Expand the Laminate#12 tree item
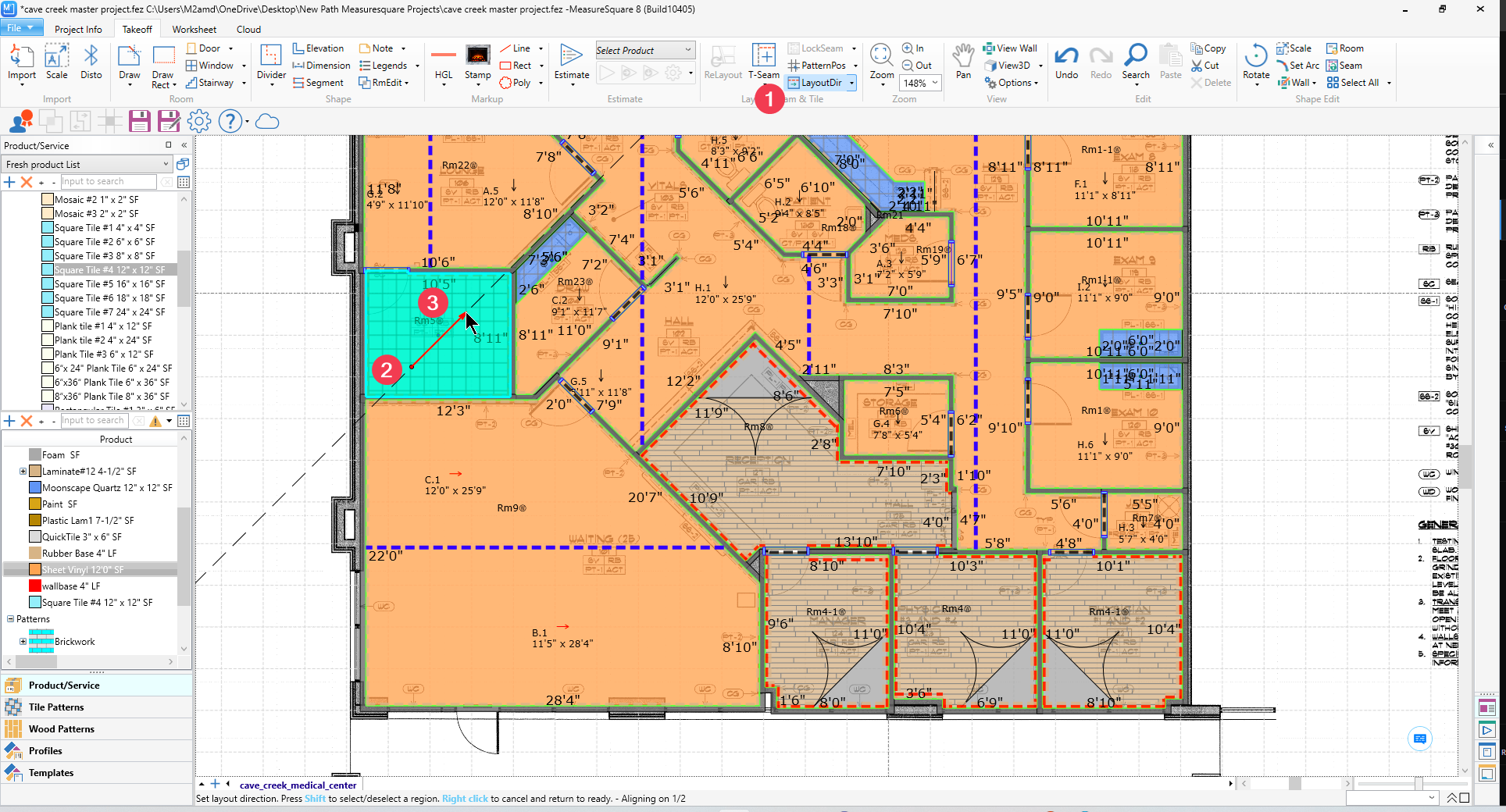Screen dimensions: 1506x812 23,471
